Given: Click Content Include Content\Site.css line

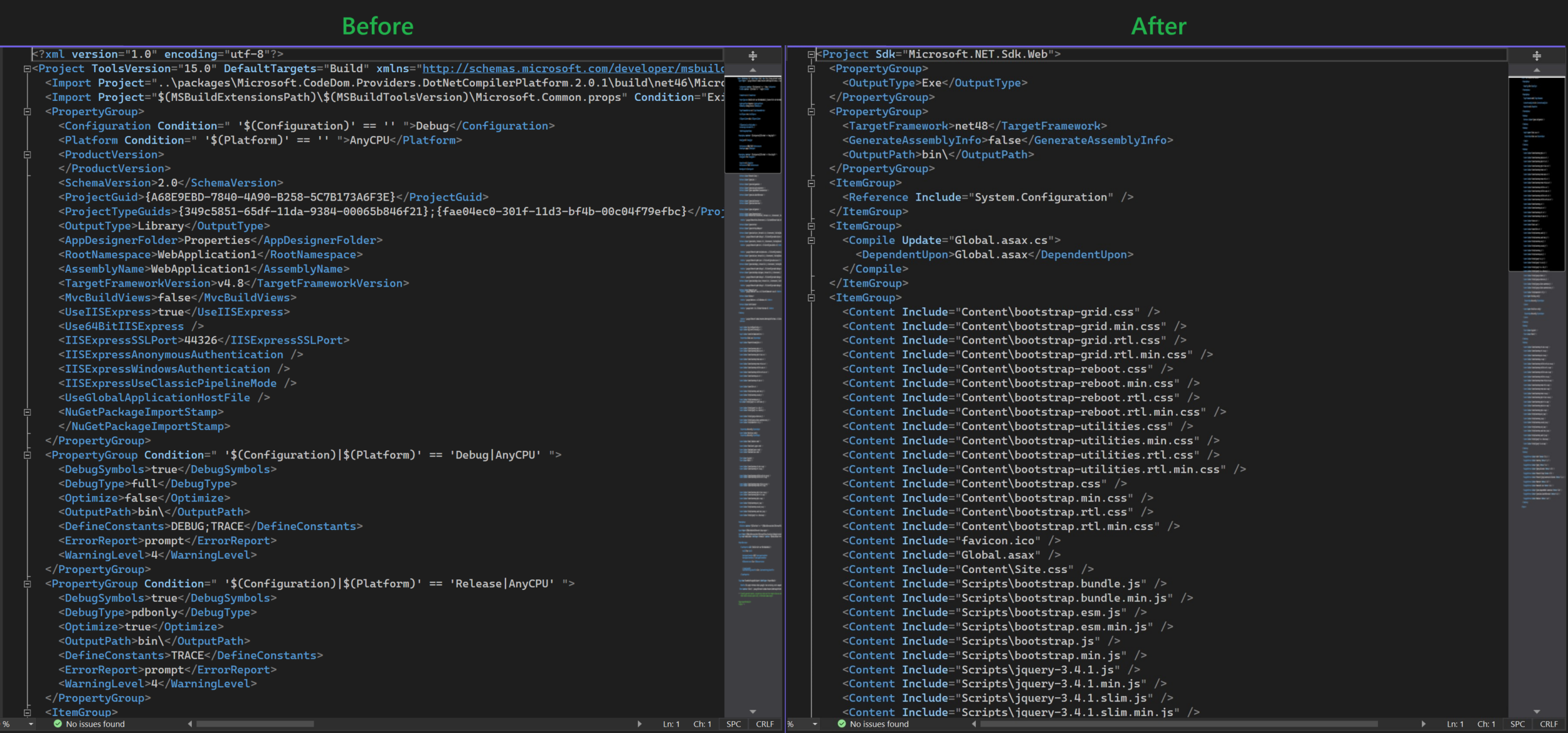Looking at the screenshot, I should [968, 569].
